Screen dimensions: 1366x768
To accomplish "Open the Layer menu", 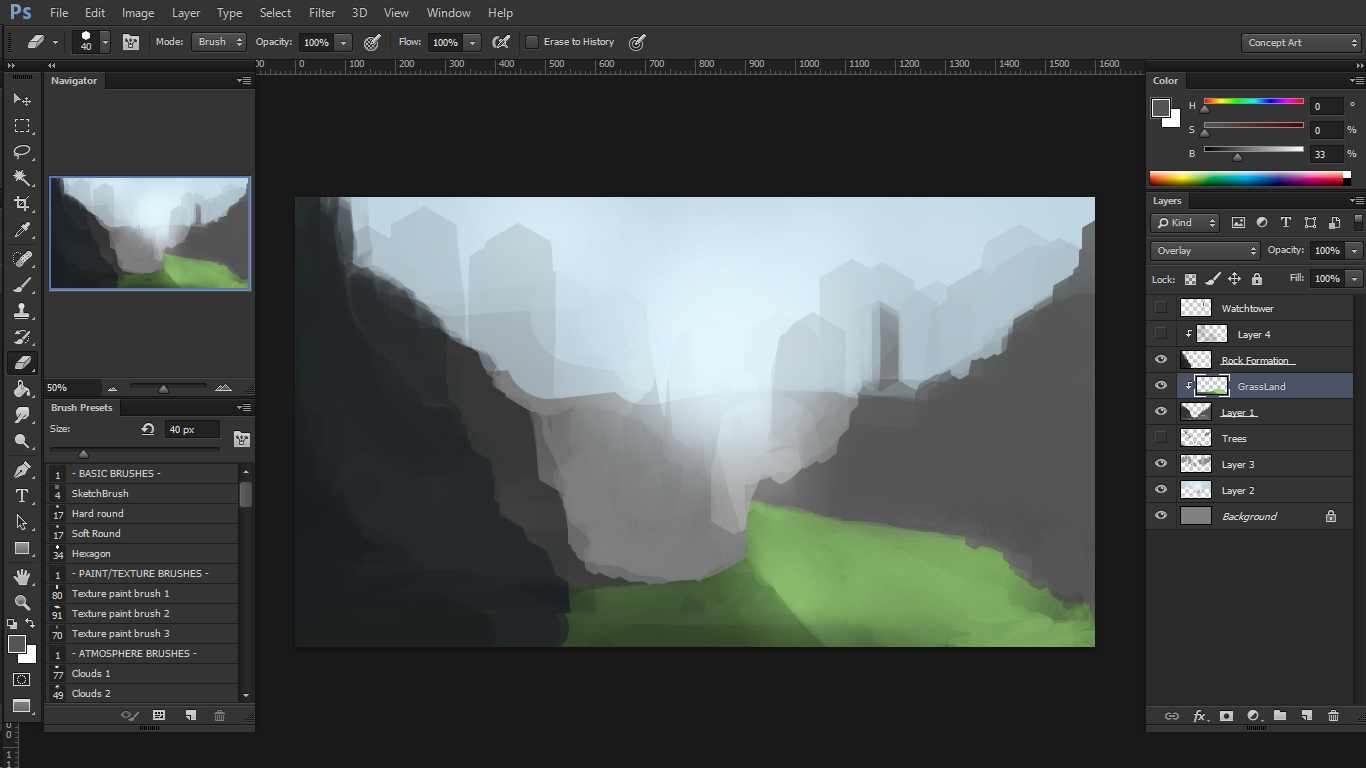I will [x=186, y=13].
